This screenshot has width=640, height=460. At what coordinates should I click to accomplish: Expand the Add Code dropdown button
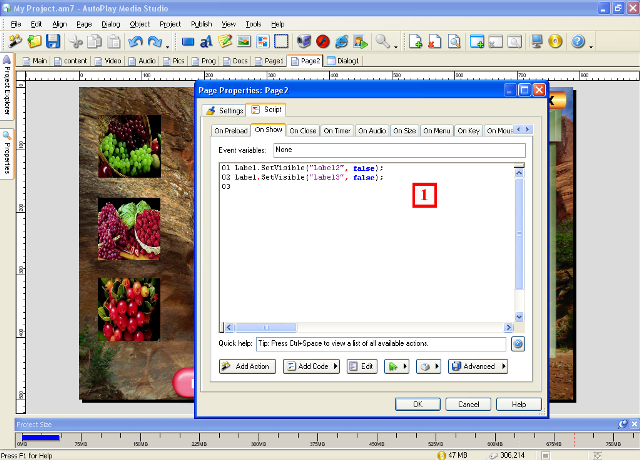pyautogui.click(x=311, y=367)
